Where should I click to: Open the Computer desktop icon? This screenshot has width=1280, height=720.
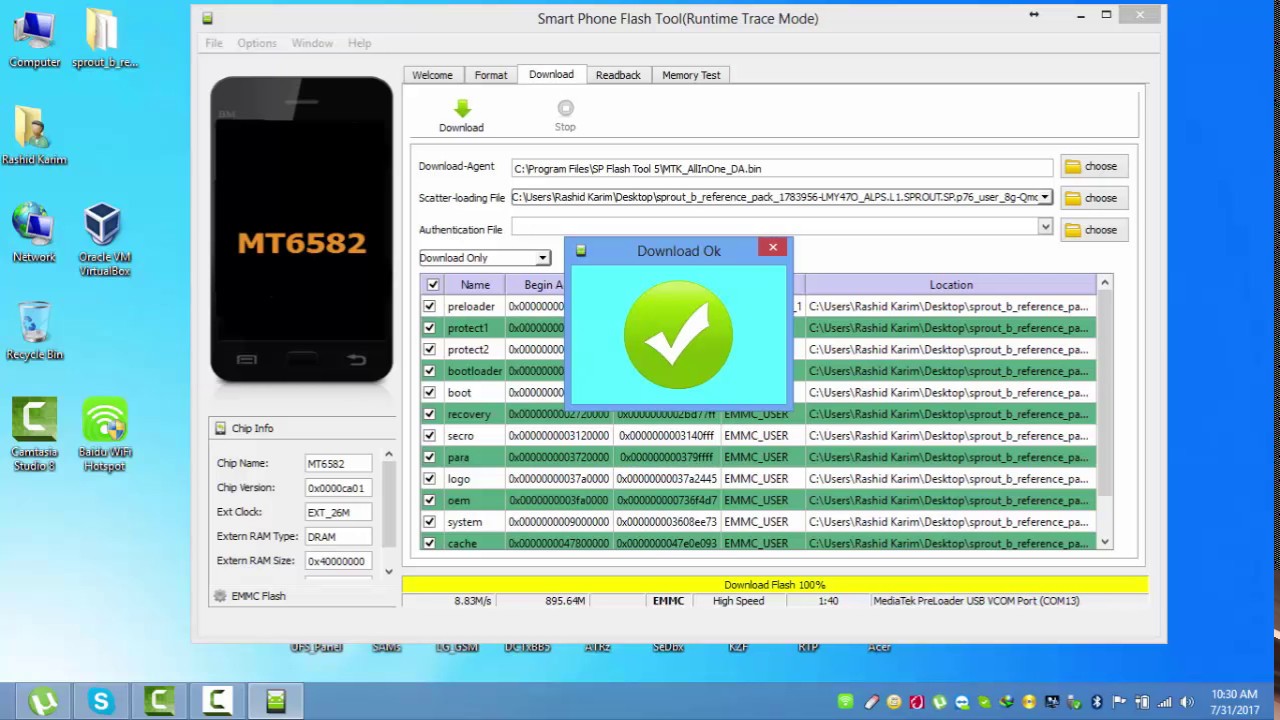(x=34, y=39)
